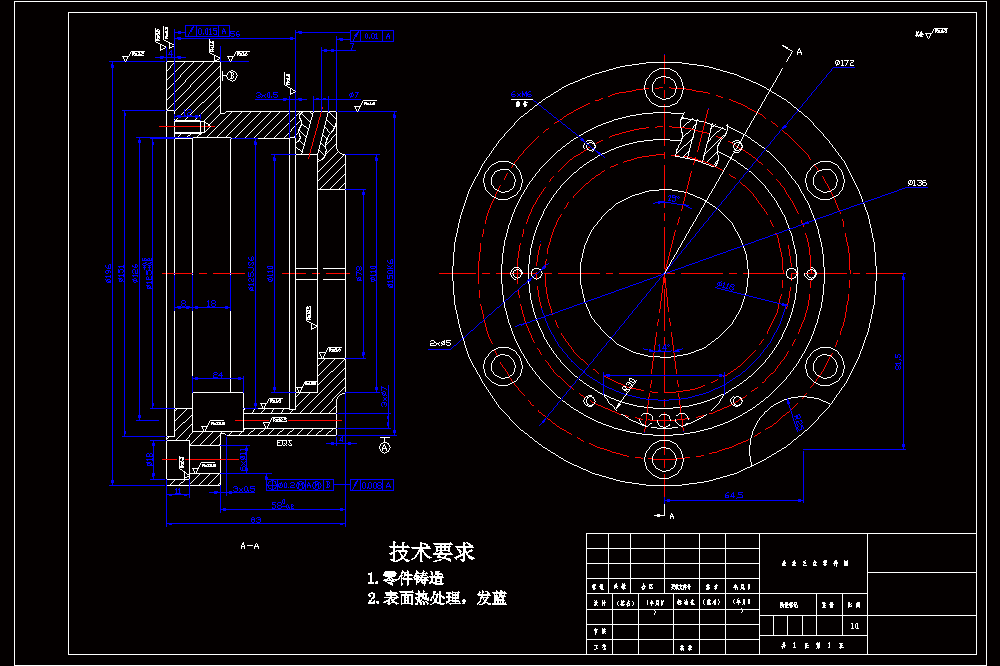Viewport: 1000px width, 666px height.
Task: Select the Φ151 diameter dimension
Action: (121, 273)
